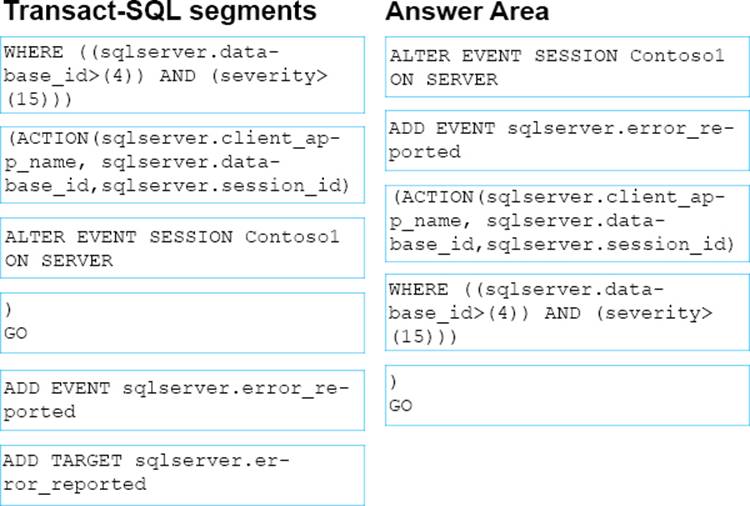The height and width of the screenshot is (506, 750).
Task: Select the WHERE clause box in Answer Area
Action: pos(567,312)
